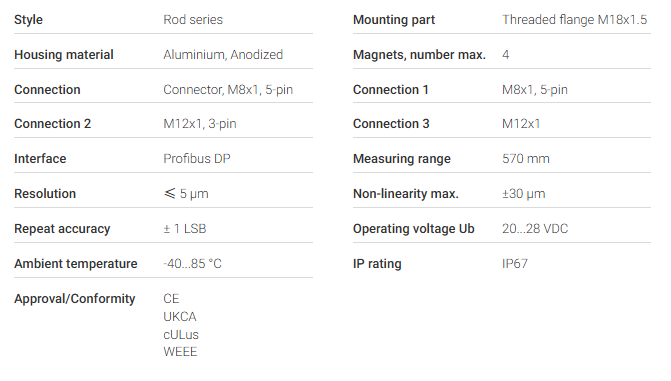Image resolution: width=671 pixels, height=381 pixels.
Task: Click the Style label
Action: [28, 20]
